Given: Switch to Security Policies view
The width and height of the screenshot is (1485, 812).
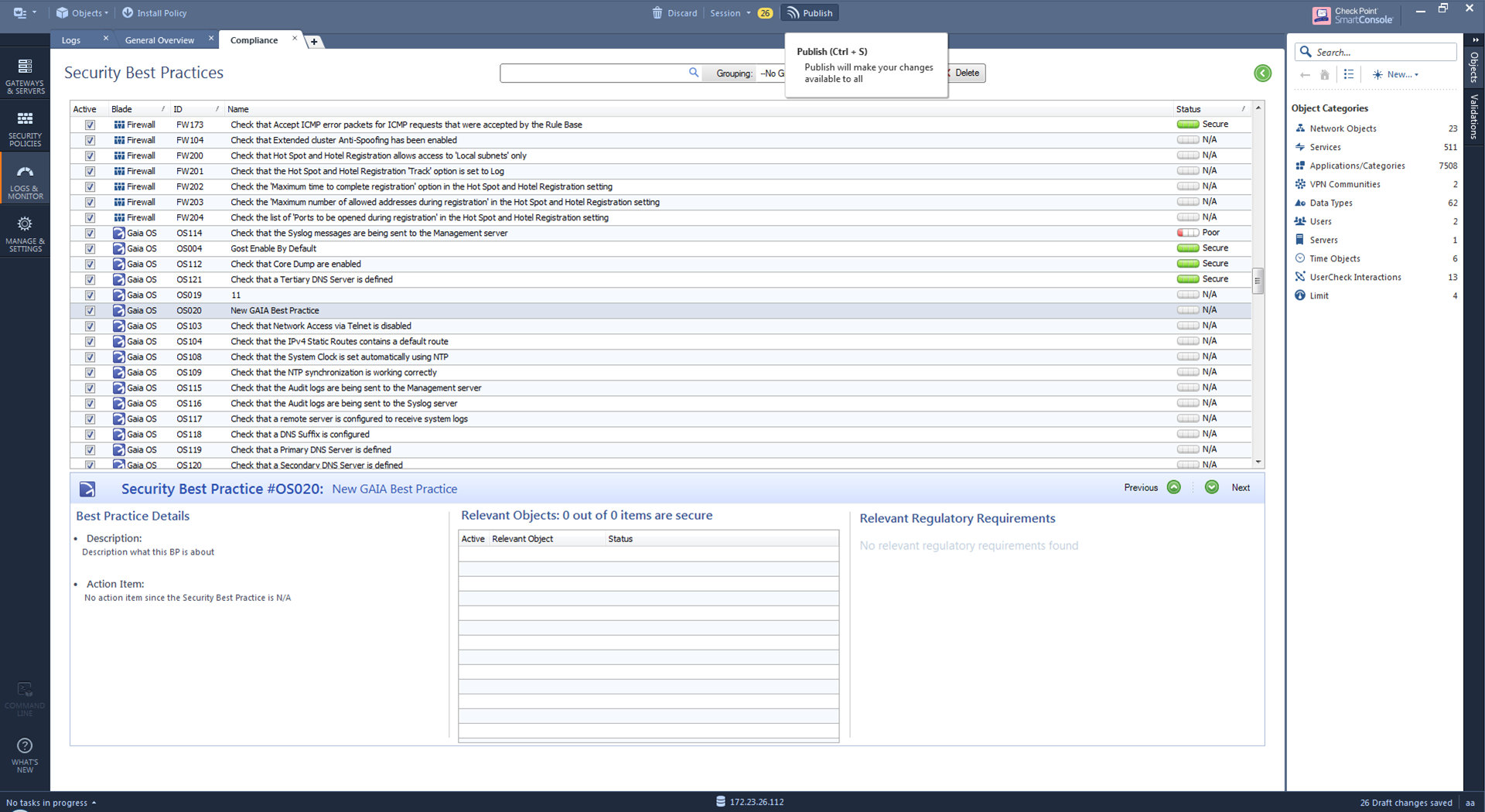Looking at the screenshot, I should pyautogui.click(x=25, y=126).
